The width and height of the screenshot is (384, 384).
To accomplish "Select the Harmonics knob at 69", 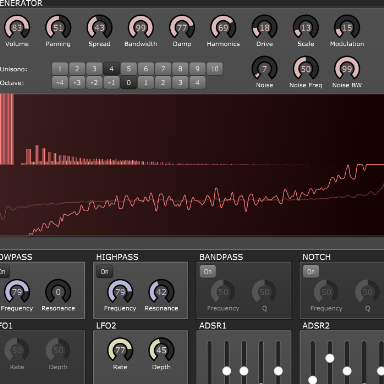I will (x=223, y=27).
